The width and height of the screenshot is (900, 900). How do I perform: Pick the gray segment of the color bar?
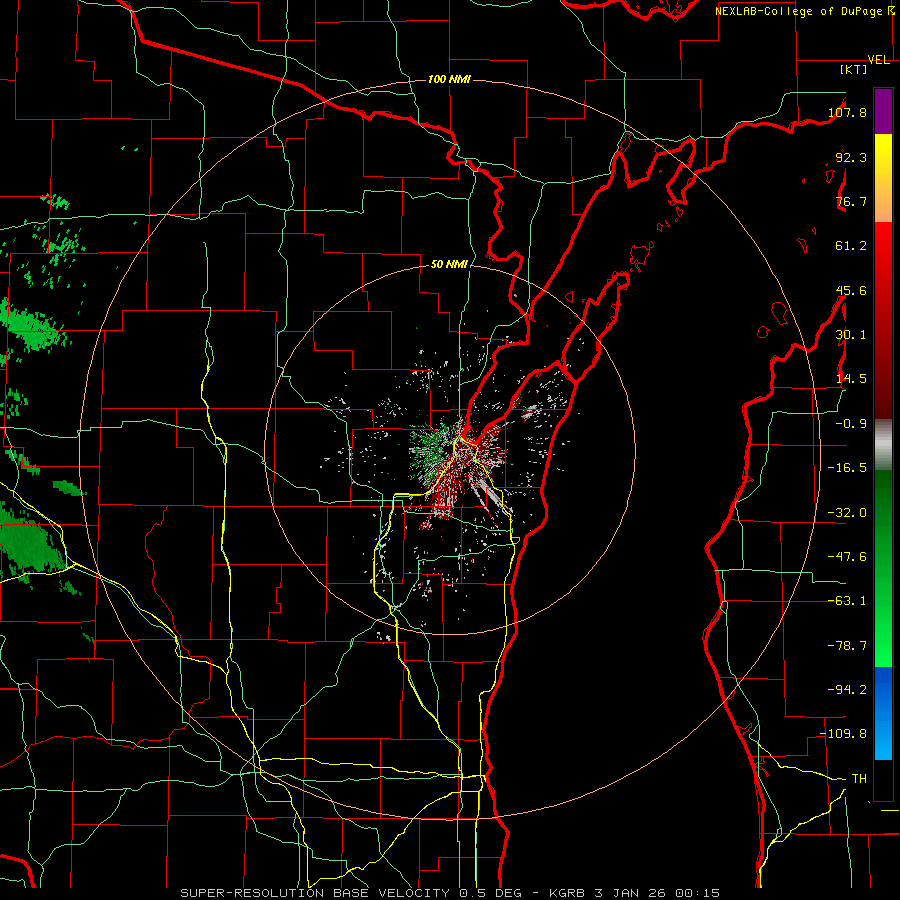pos(883,445)
